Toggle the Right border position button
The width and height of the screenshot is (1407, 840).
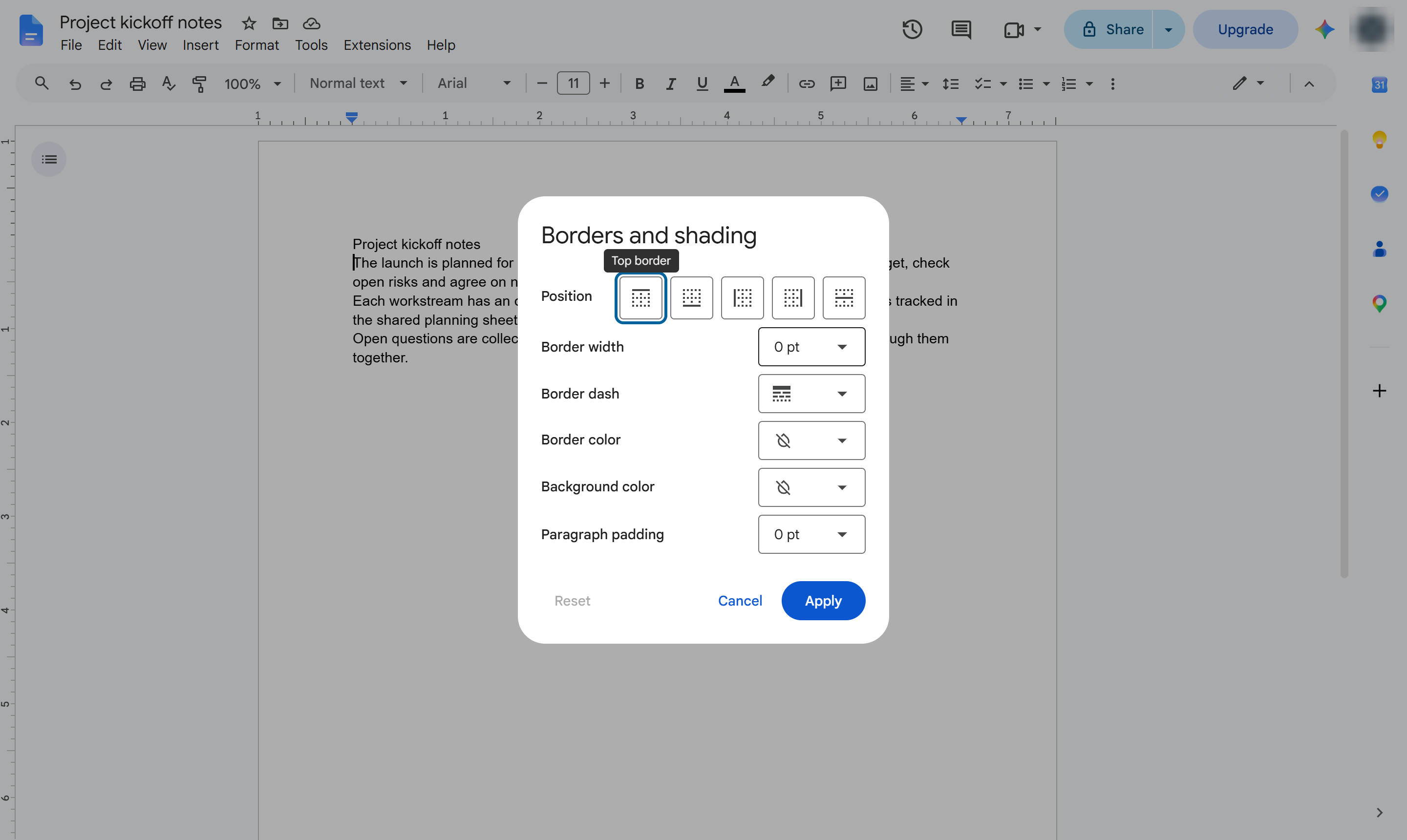pyautogui.click(x=793, y=298)
